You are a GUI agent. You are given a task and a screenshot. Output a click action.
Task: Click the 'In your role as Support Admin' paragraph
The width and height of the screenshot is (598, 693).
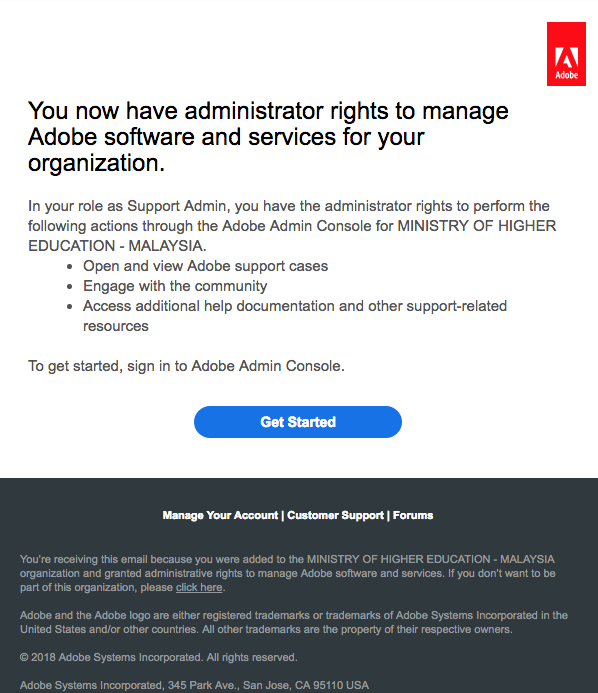coord(292,226)
